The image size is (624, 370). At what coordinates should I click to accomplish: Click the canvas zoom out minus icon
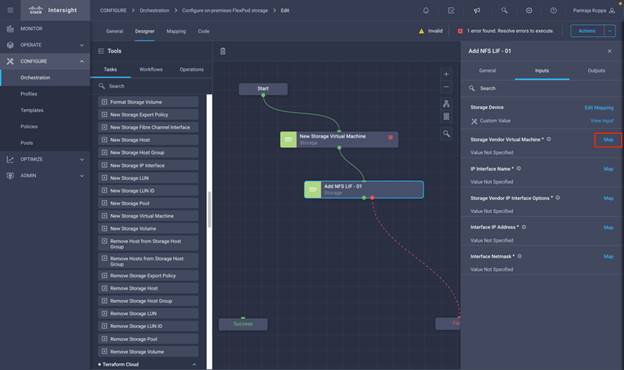446,87
